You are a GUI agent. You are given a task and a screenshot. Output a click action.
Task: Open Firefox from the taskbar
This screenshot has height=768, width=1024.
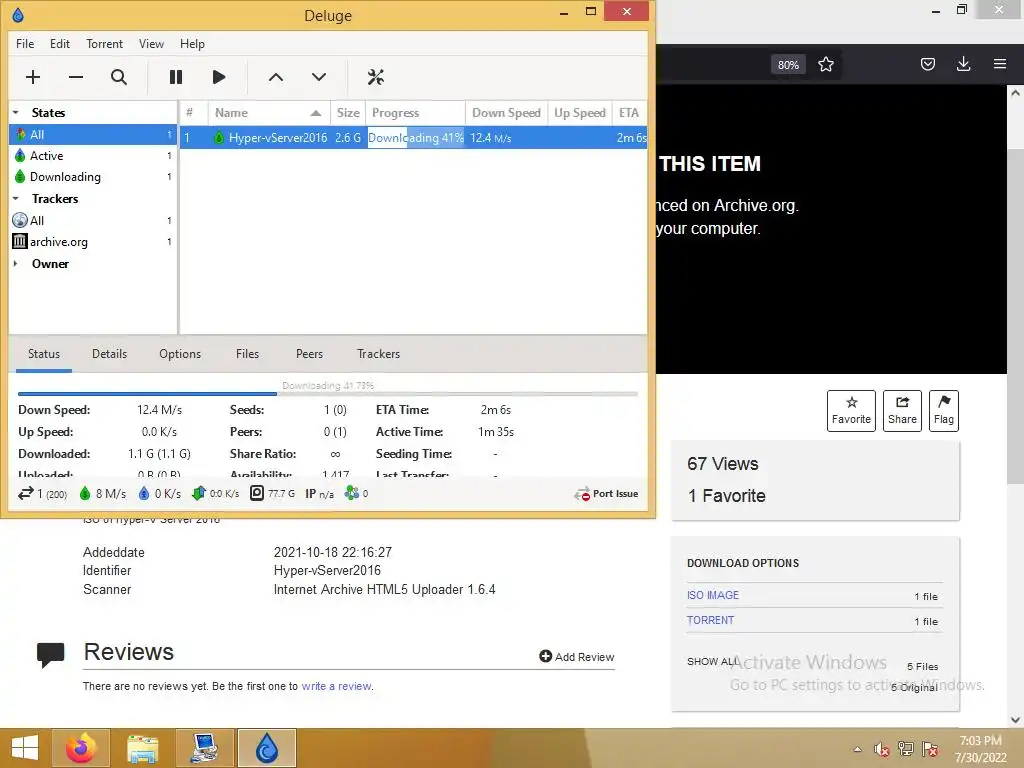click(81, 748)
